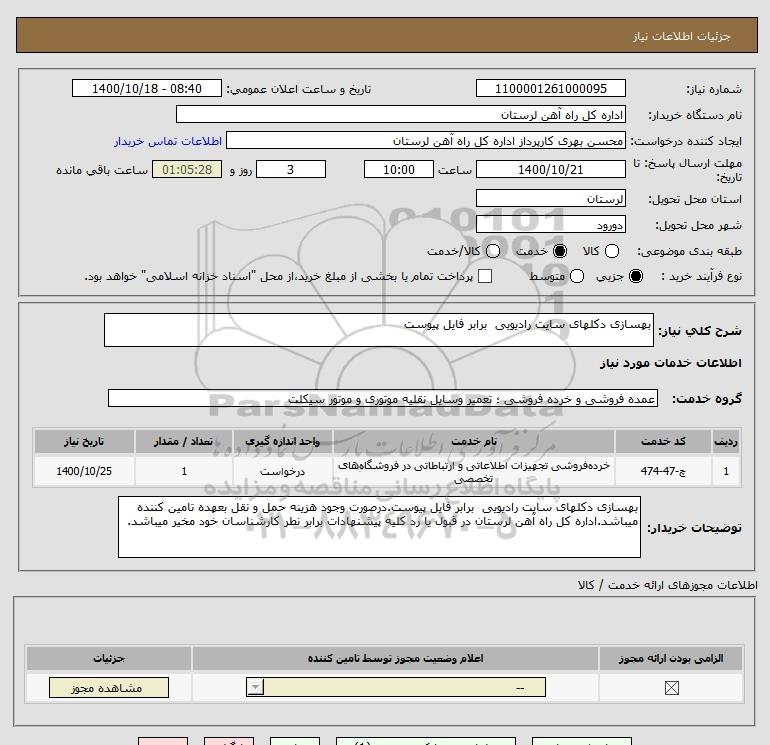Click the اطلاعات مجوزهای ارائه خدمت heading
The width and height of the screenshot is (770, 745).
667,584
